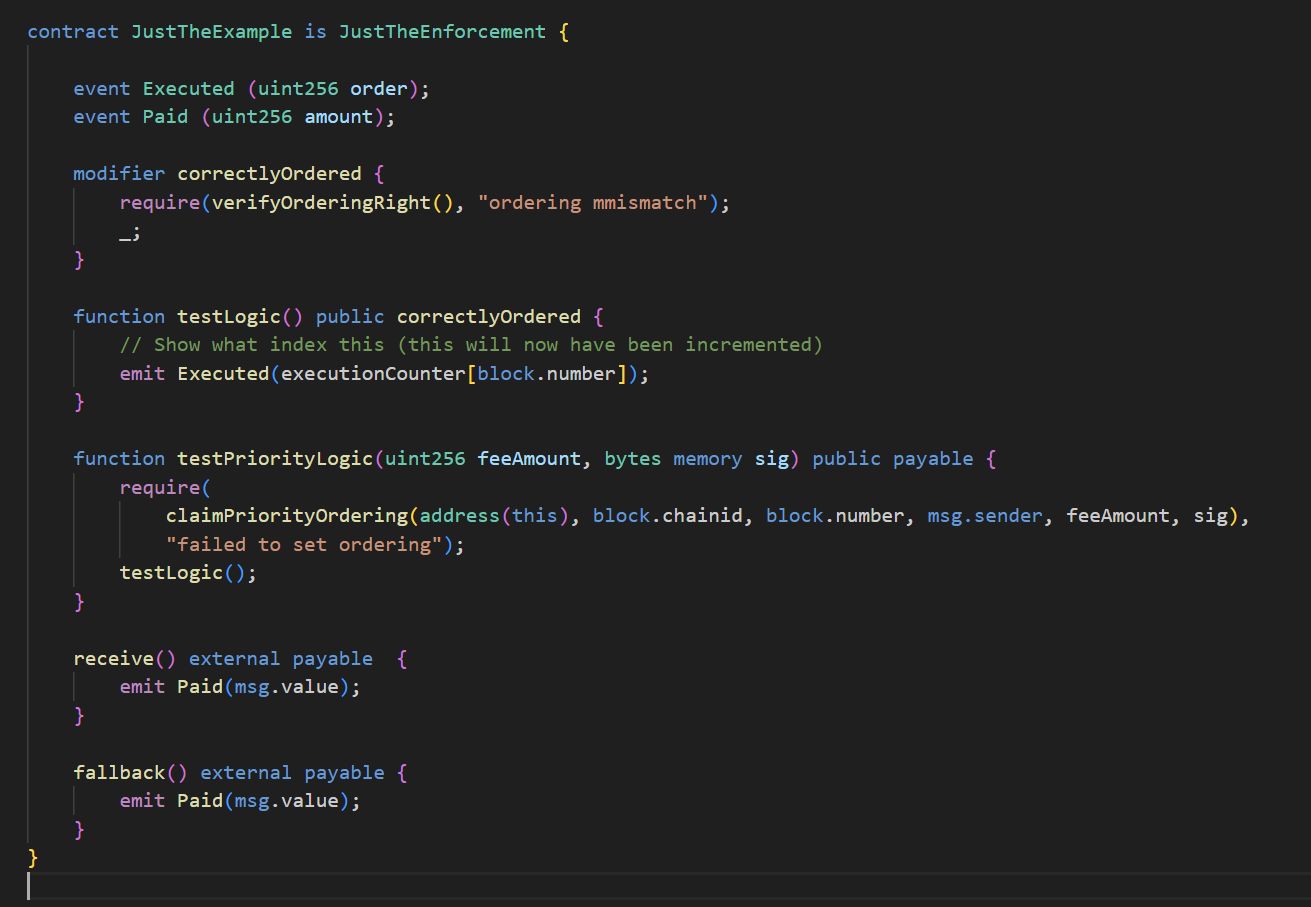Click the claimPriorityOrdering call
The image size is (1311, 907).
[287, 516]
